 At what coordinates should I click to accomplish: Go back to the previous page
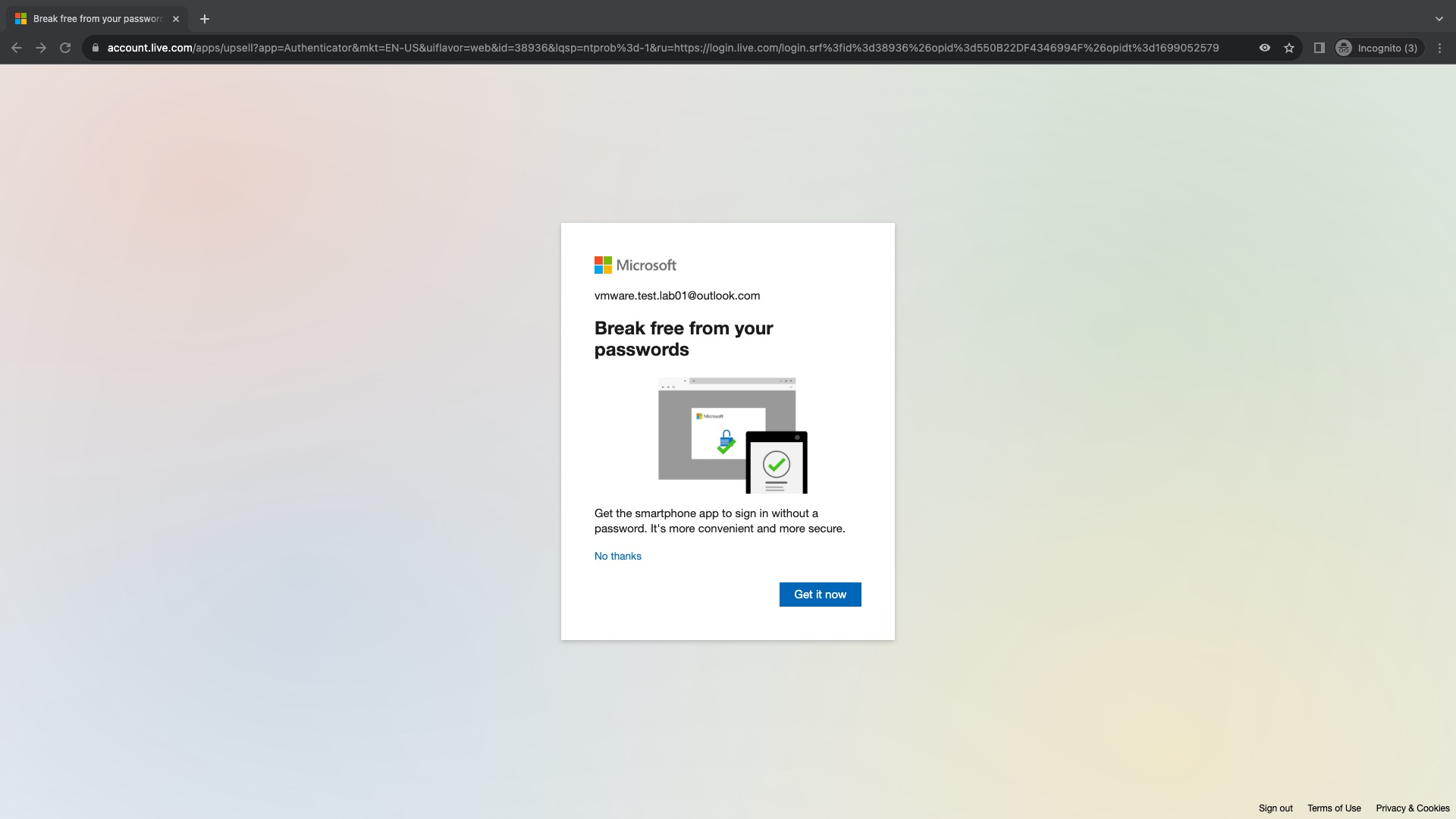coord(16,47)
